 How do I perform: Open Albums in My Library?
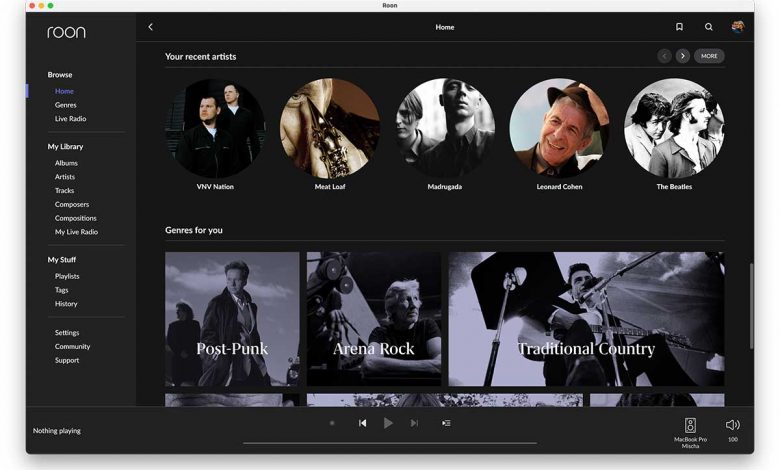66,163
